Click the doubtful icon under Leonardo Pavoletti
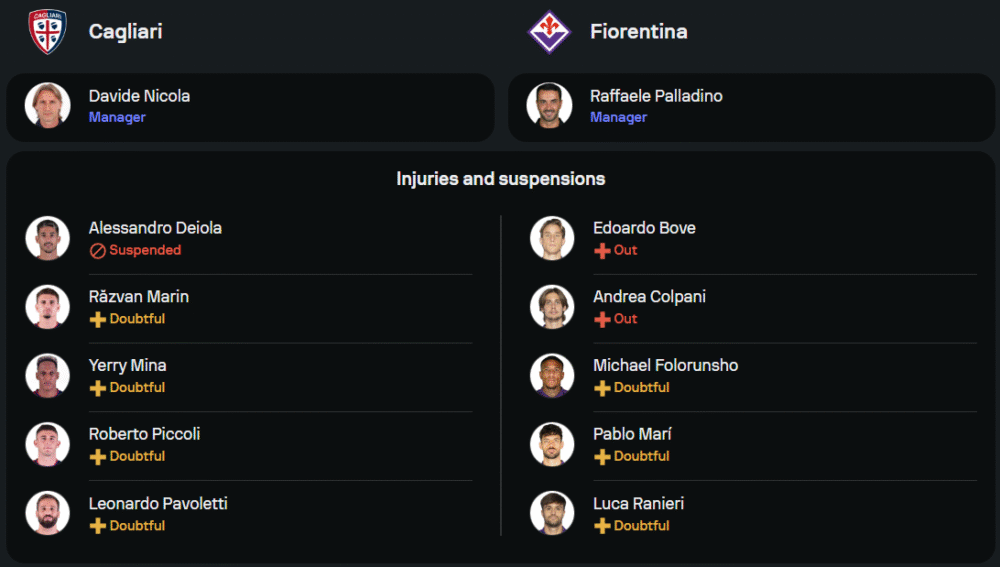Screen dimensions: 1000x567 (x=98, y=526)
